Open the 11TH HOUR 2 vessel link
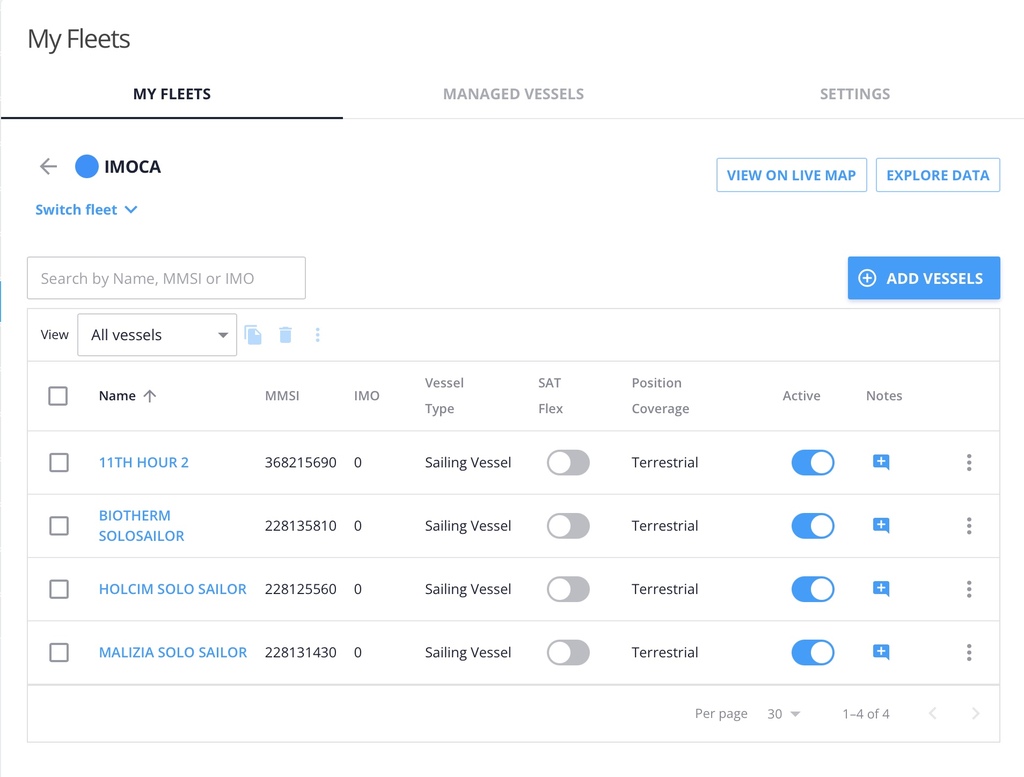The height and width of the screenshot is (777, 1024). (144, 462)
